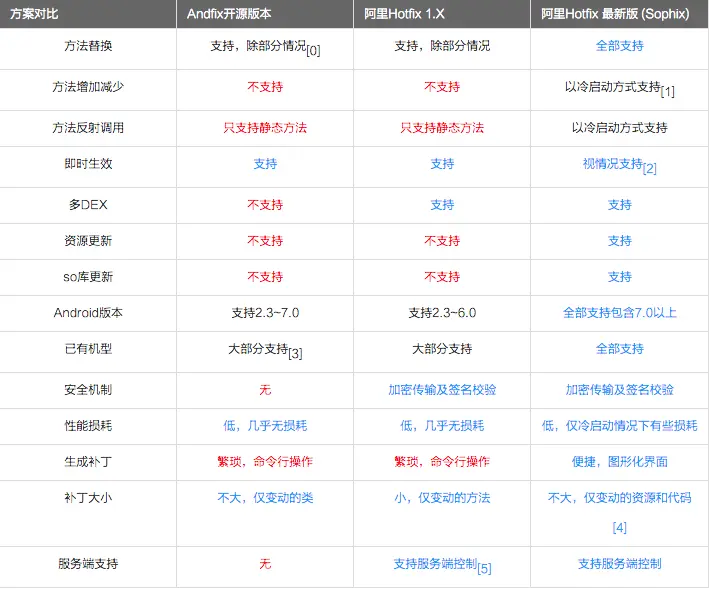Click '全部支持' in the 方法替换 row
The height and width of the screenshot is (589, 709).
pyautogui.click(x=619, y=46)
